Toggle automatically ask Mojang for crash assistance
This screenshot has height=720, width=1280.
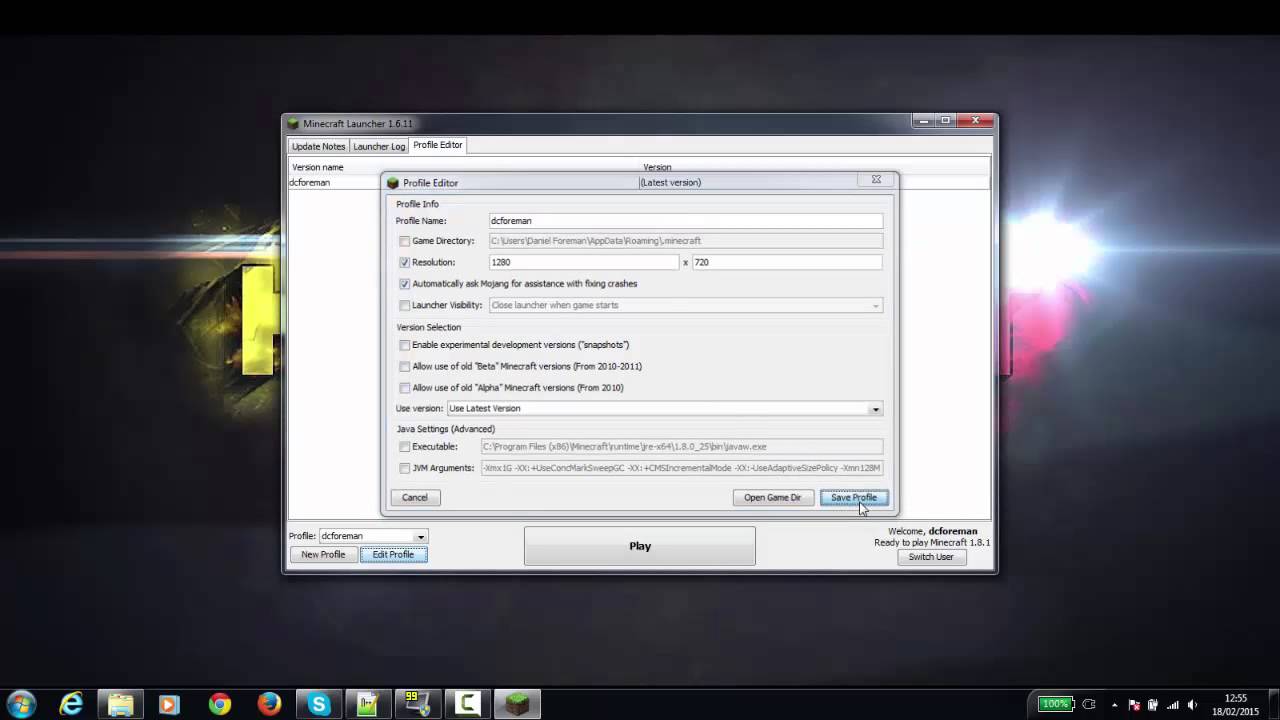[x=404, y=284]
